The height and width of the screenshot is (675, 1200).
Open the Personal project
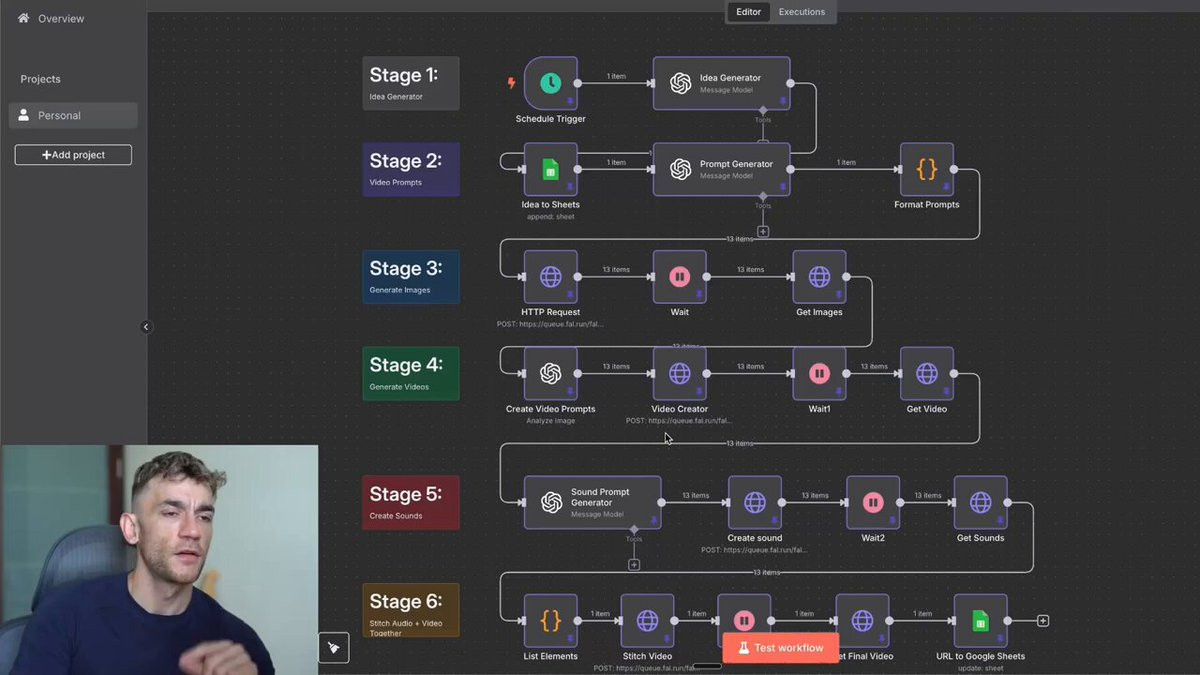pos(73,116)
